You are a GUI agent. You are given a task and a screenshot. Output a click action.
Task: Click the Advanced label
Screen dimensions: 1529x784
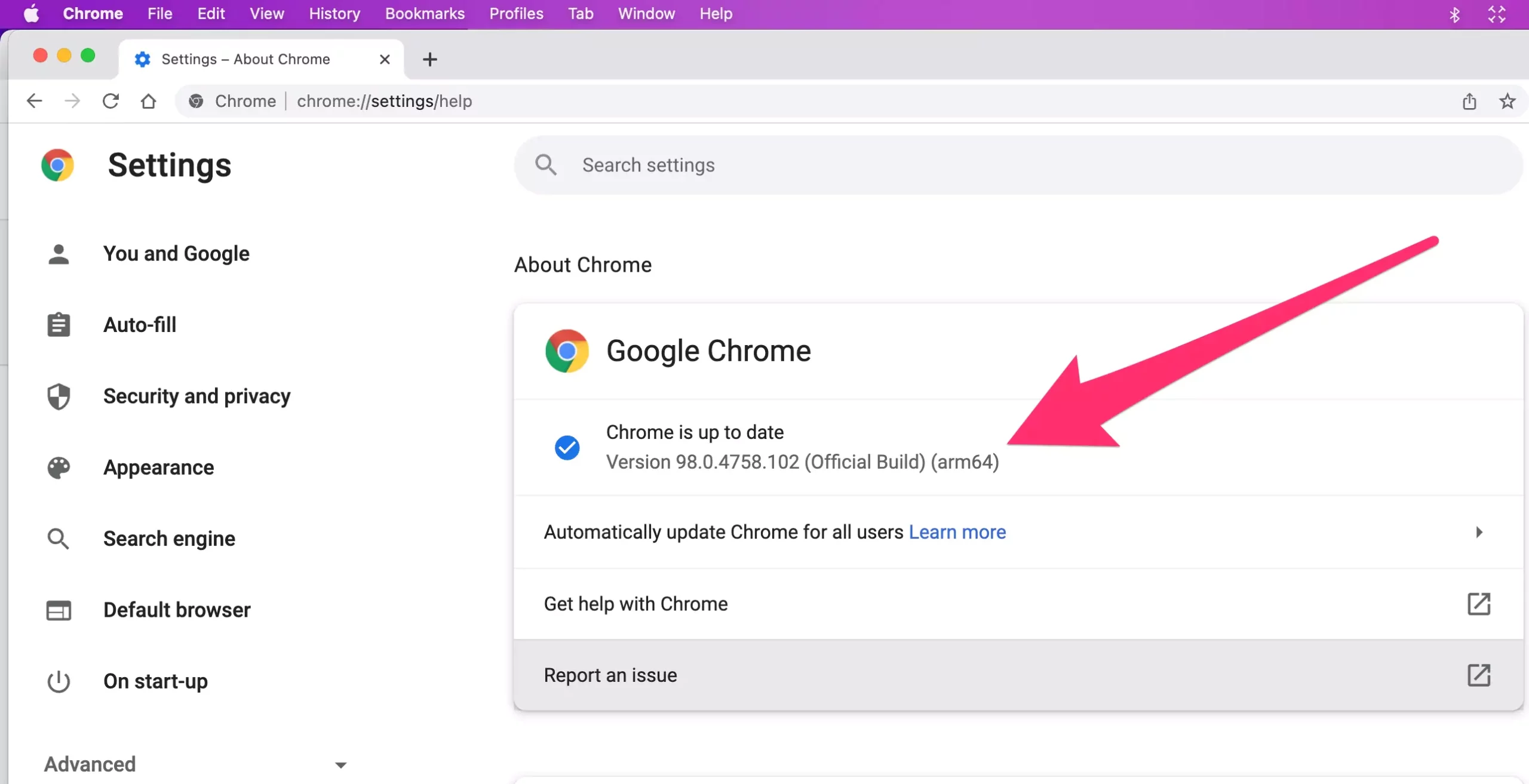click(90, 764)
